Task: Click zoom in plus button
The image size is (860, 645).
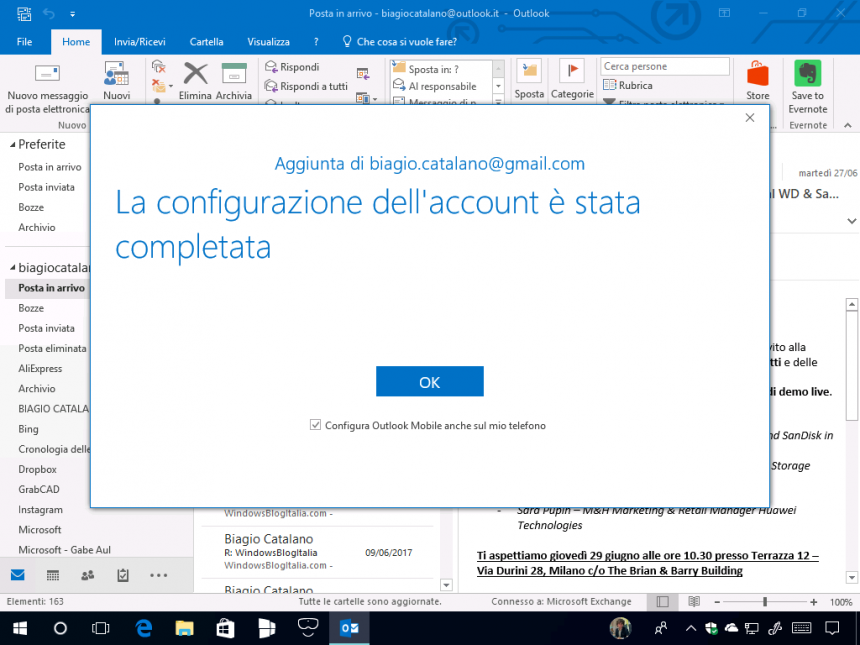Action: 813,602
